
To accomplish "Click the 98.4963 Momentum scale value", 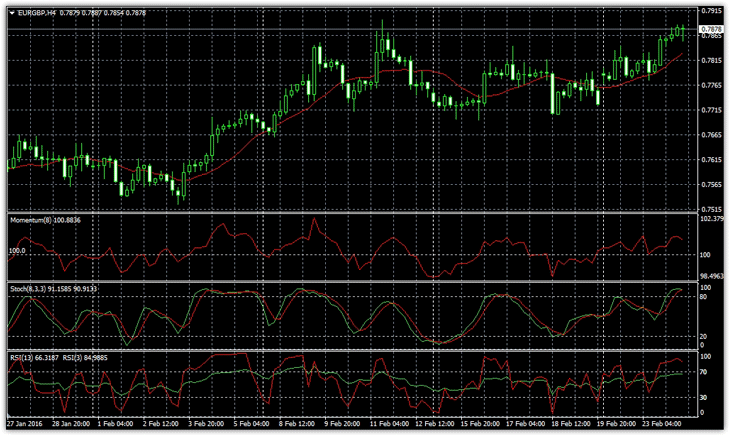I will click(712, 276).
